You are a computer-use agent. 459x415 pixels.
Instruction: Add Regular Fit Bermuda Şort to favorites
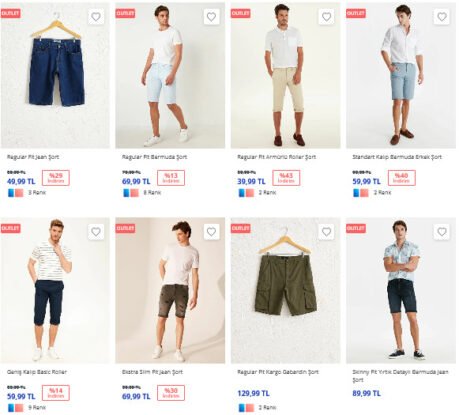211,17
